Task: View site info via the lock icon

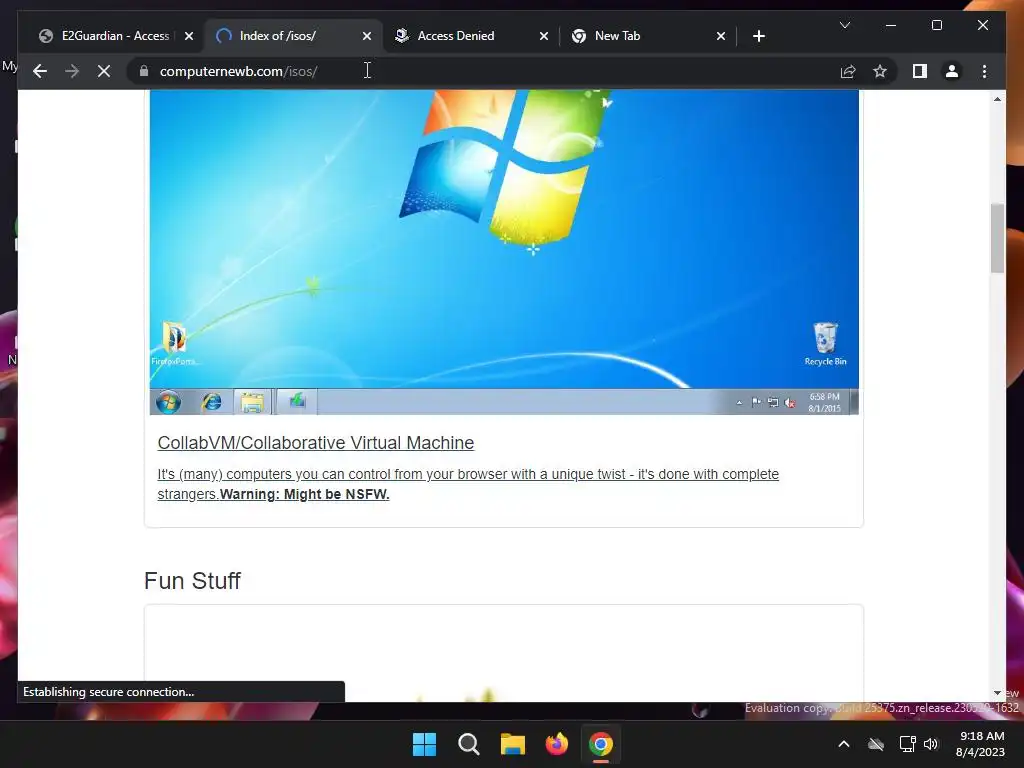Action: tap(144, 71)
